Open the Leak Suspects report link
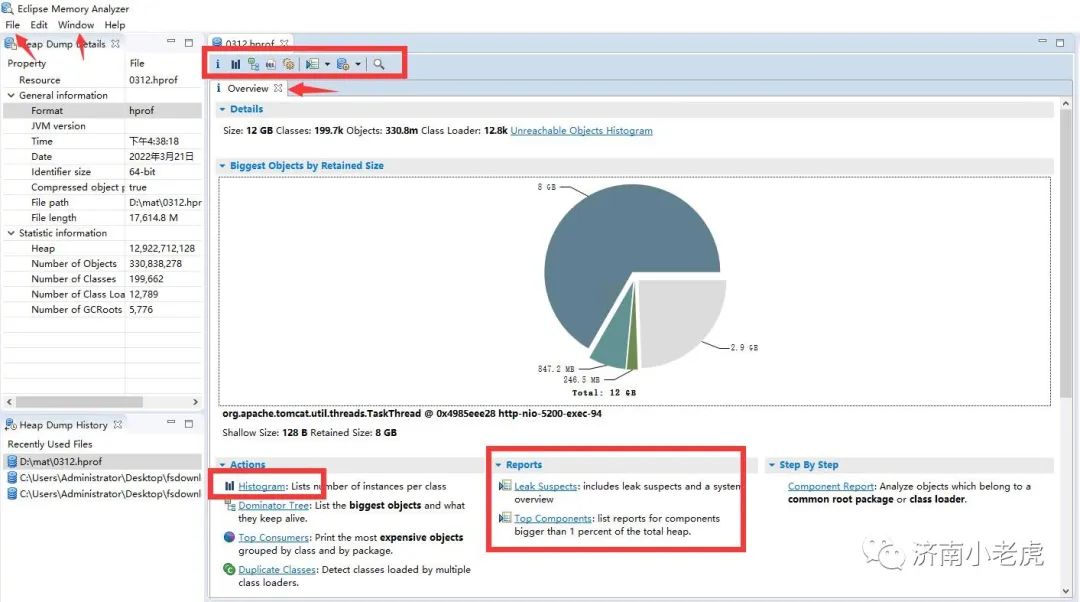 click(546, 486)
